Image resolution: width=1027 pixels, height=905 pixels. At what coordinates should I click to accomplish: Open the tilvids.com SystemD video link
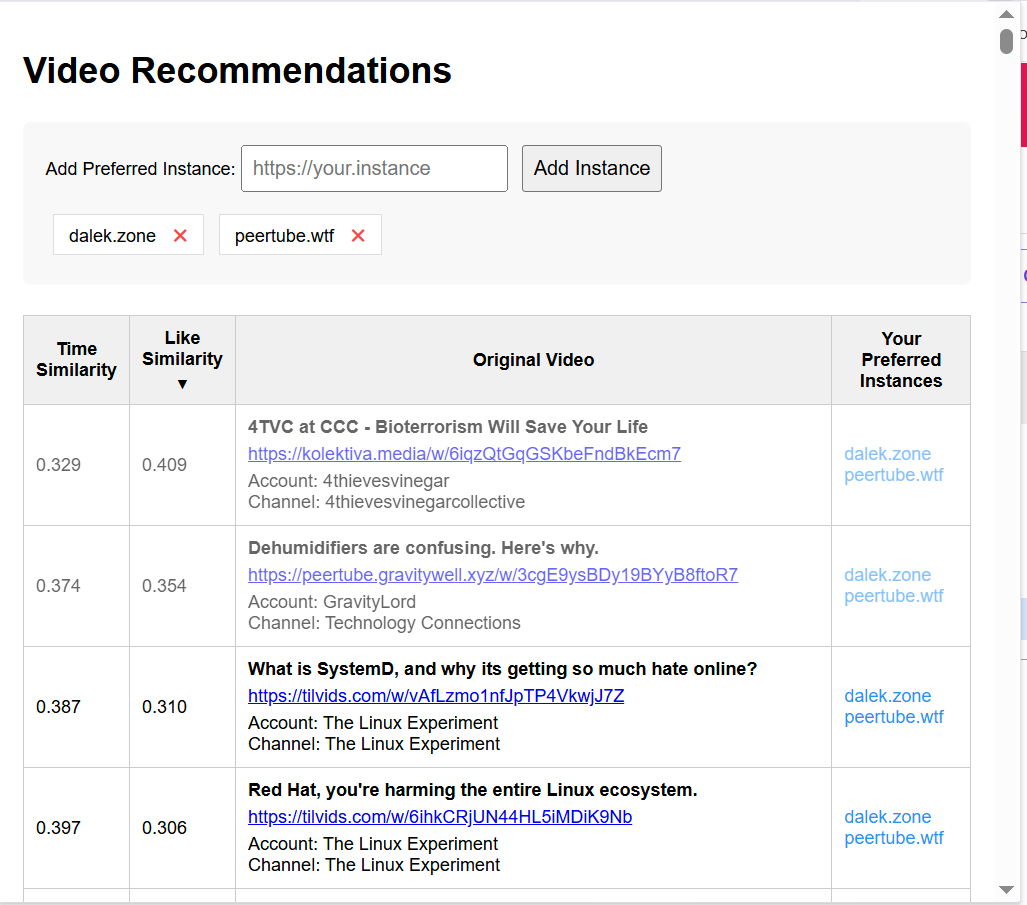coord(435,696)
